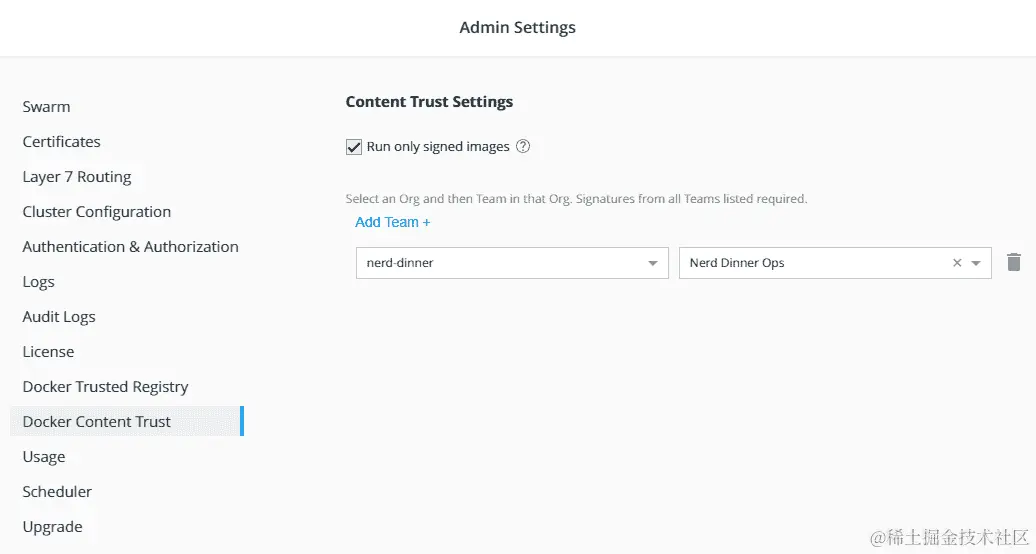Open the Nerd Dinner Ops team dropdown arrow
Screen dimensions: 1036x554
tap(976, 263)
